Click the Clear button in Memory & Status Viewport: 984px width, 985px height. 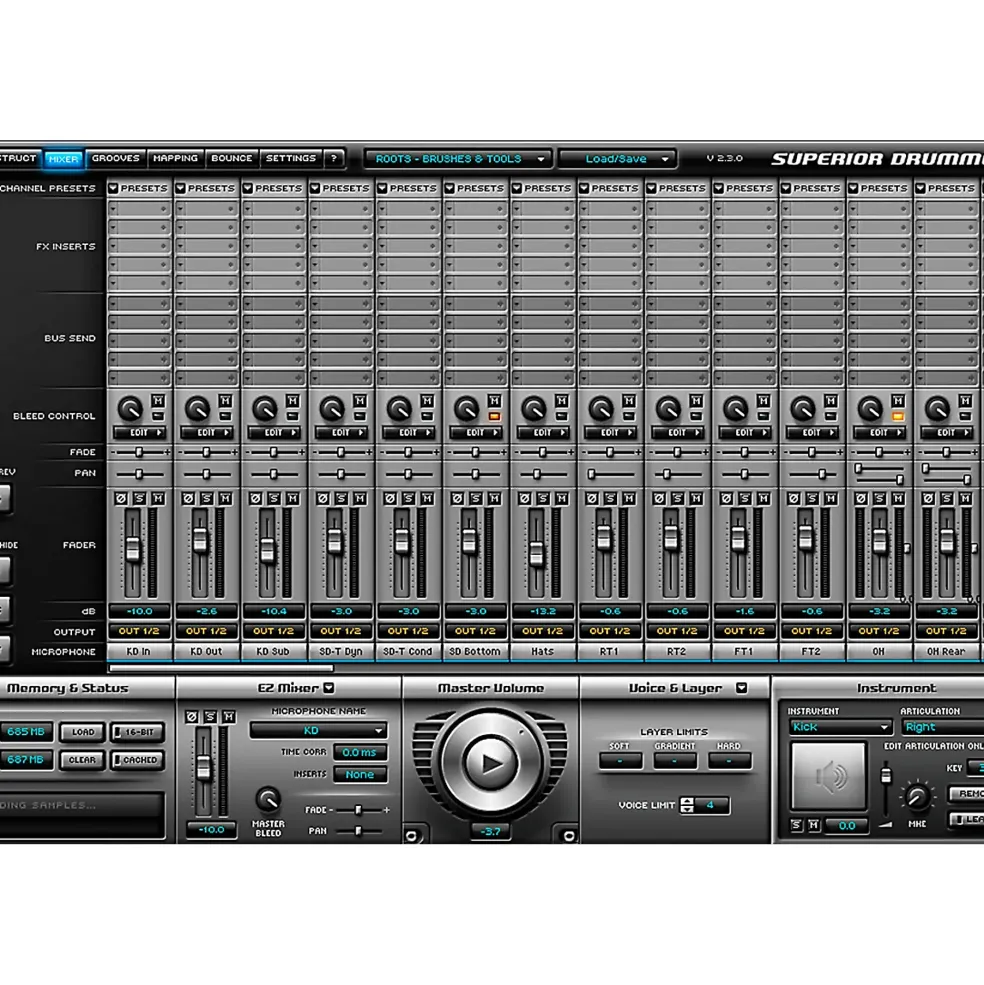point(83,760)
